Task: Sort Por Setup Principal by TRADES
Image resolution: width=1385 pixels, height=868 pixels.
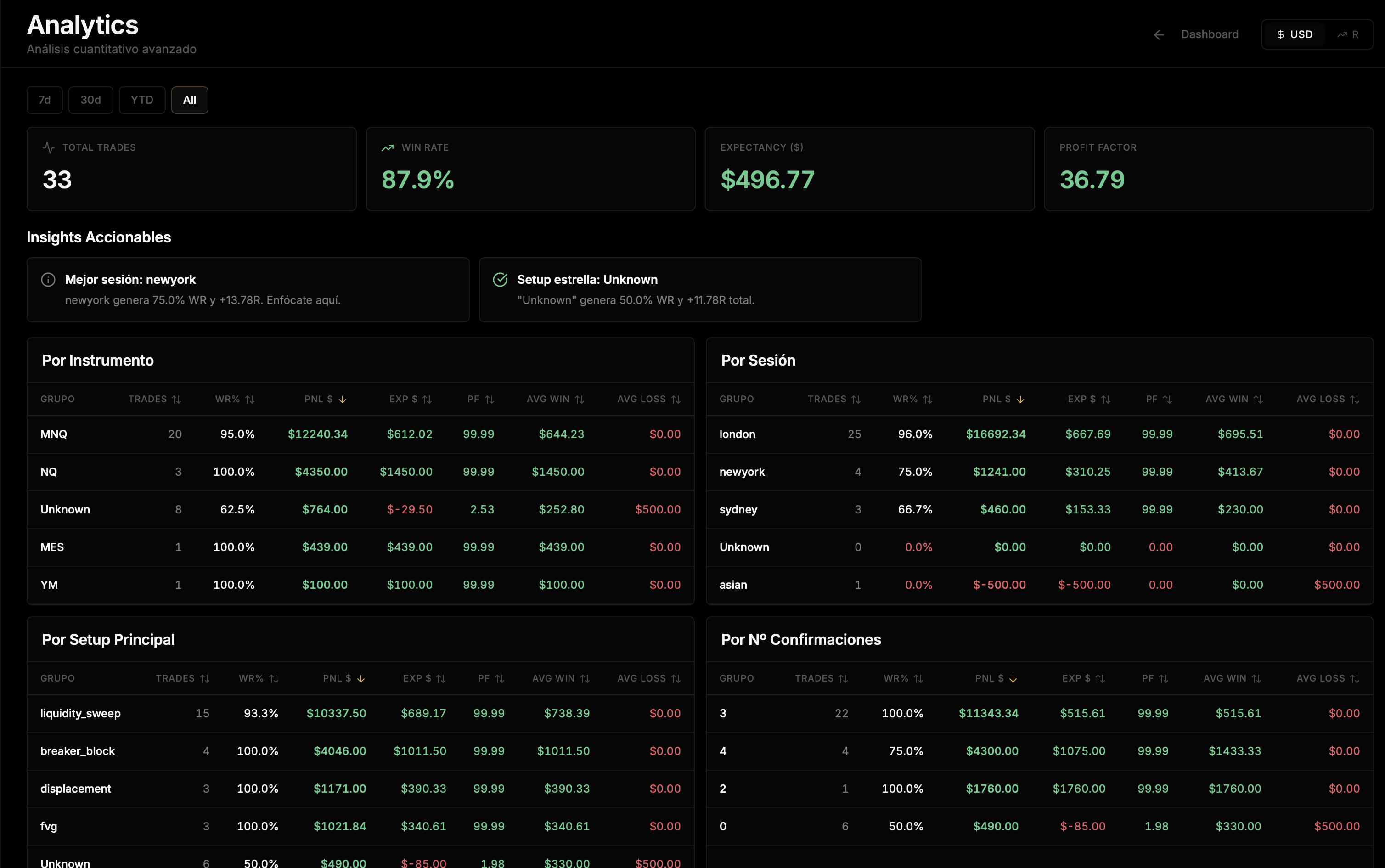Action: click(x=182, y=679)
